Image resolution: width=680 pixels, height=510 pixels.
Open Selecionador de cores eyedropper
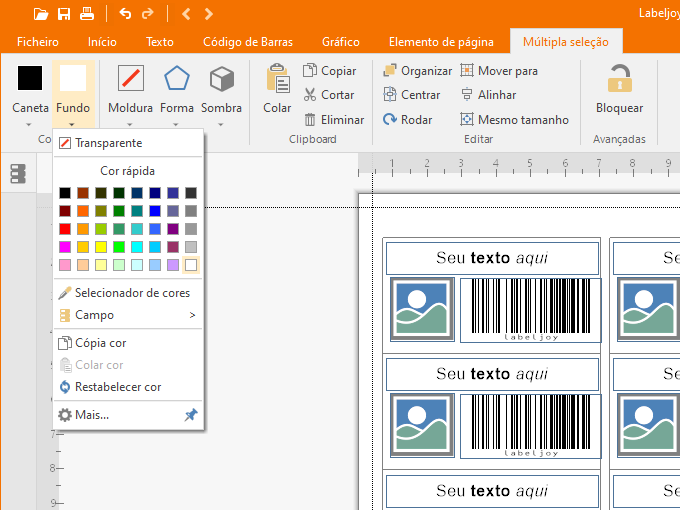tap(128, 293)
